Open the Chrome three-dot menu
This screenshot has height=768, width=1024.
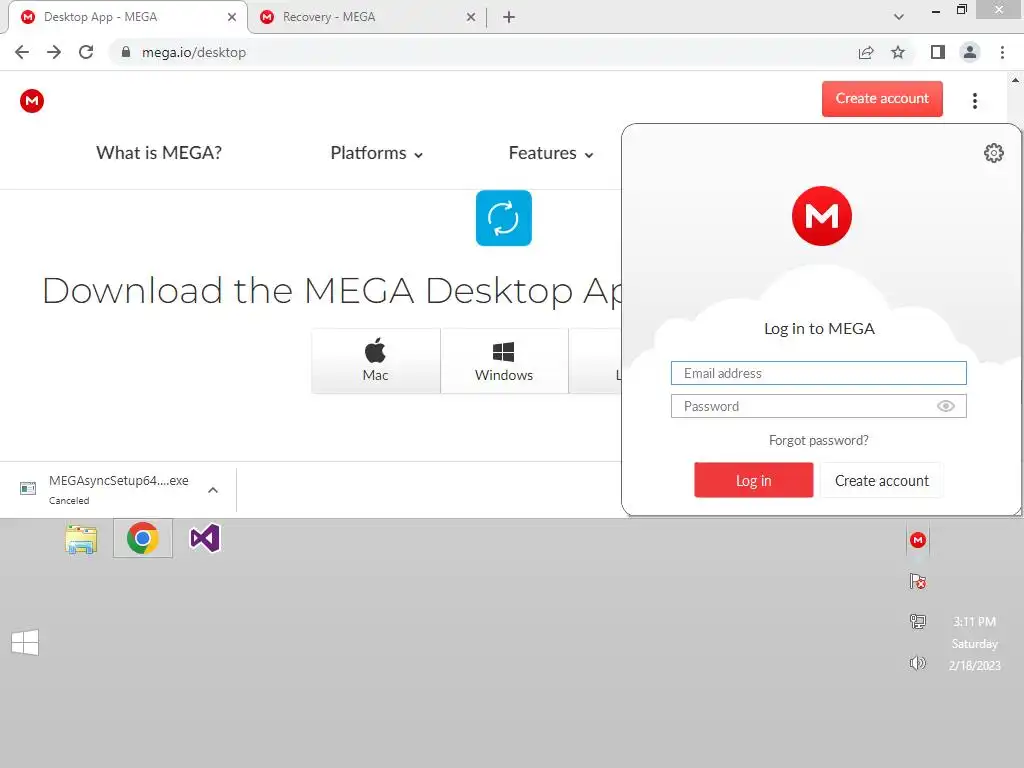tap(1002, 52)
